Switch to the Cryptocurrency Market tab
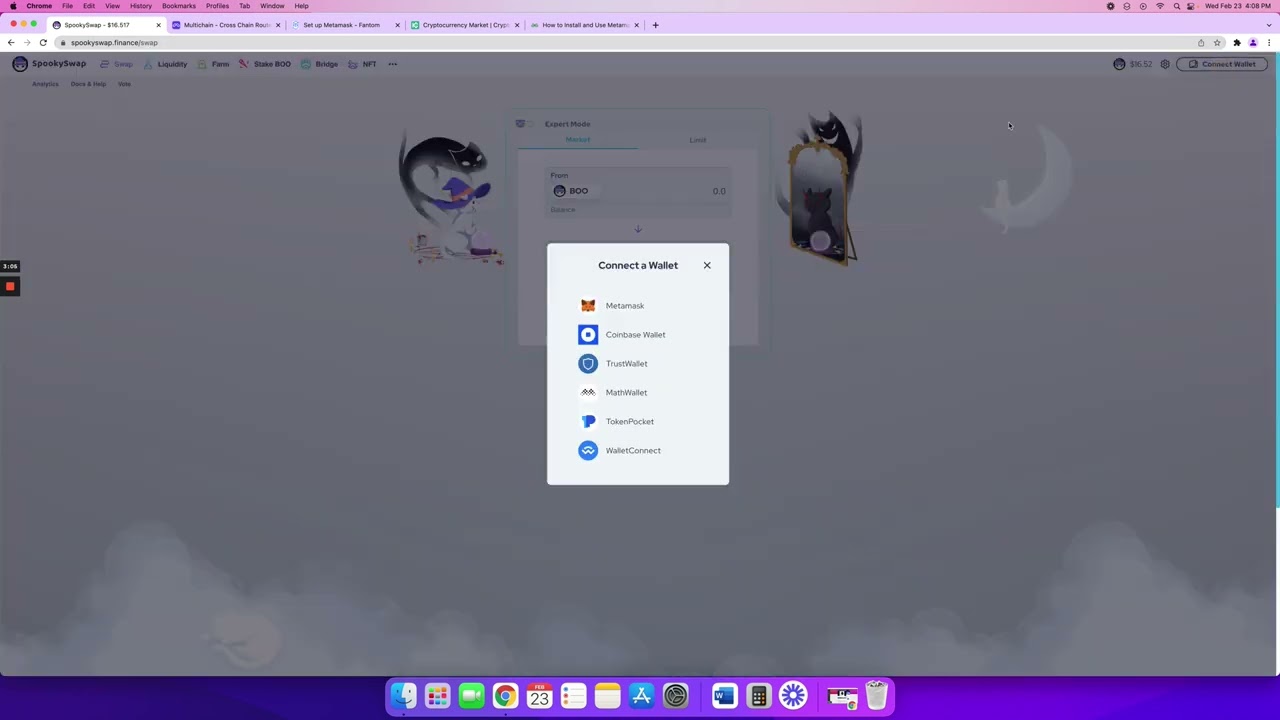Viewport: 1280px width, 720px height. (465, 25)
